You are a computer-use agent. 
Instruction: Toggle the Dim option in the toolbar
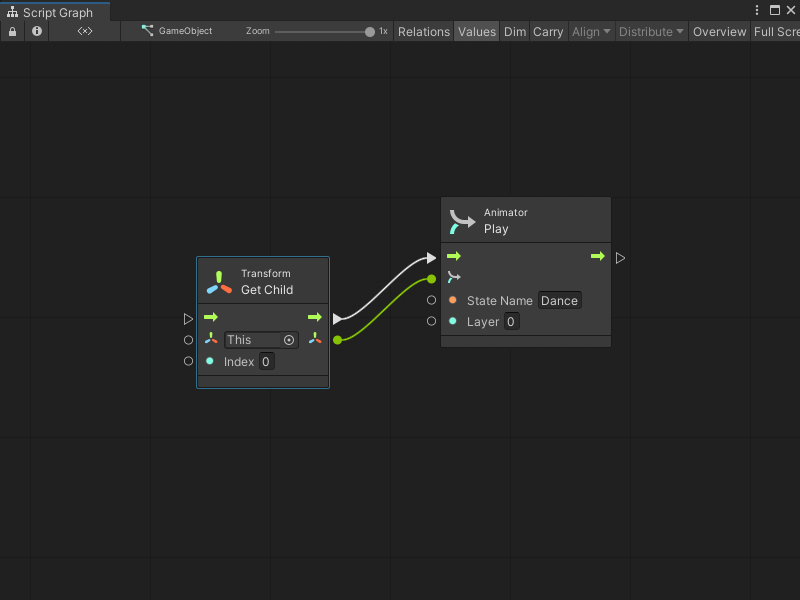tap(515, 31)
